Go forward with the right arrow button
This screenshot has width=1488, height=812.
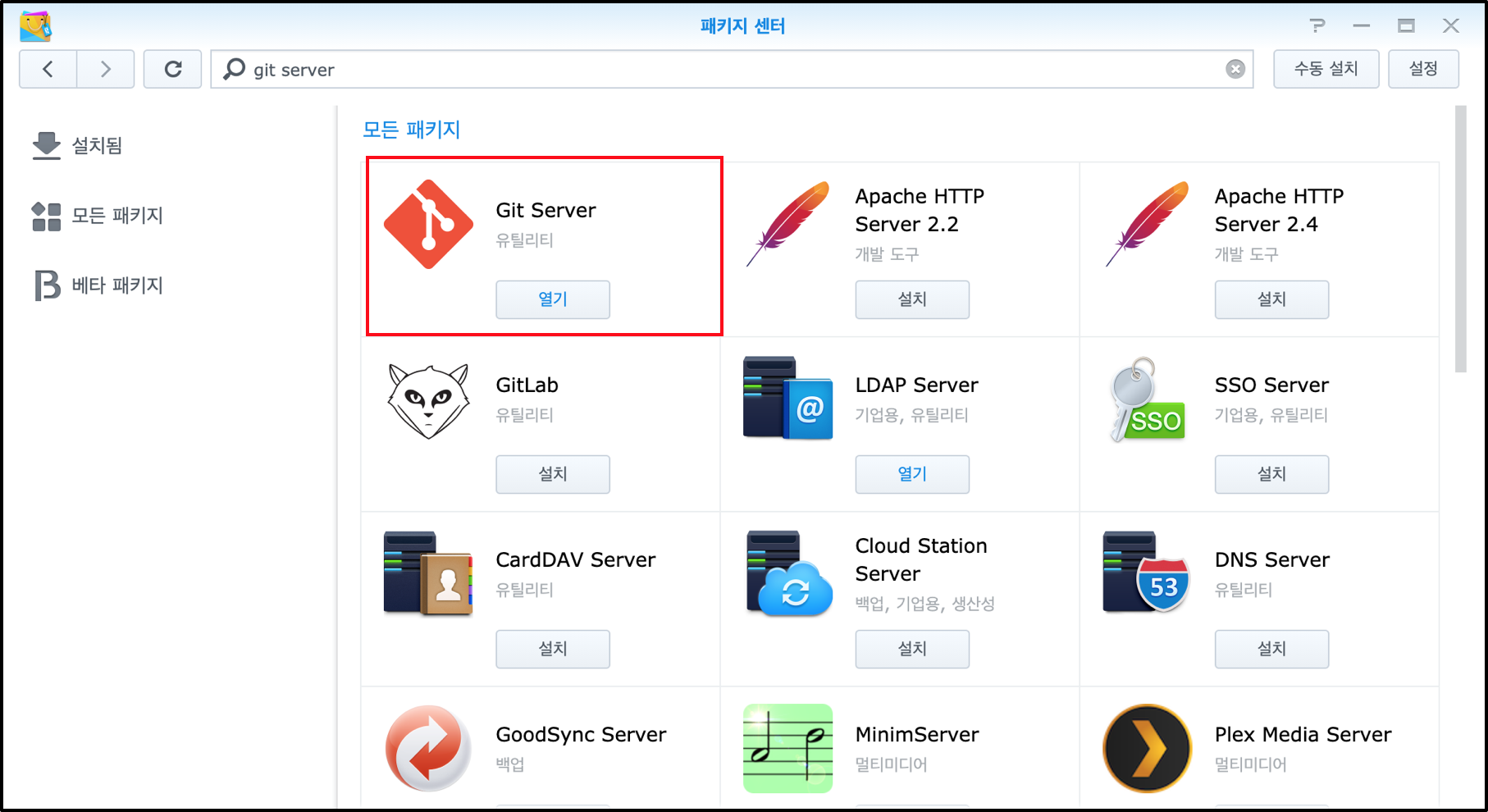106,69
